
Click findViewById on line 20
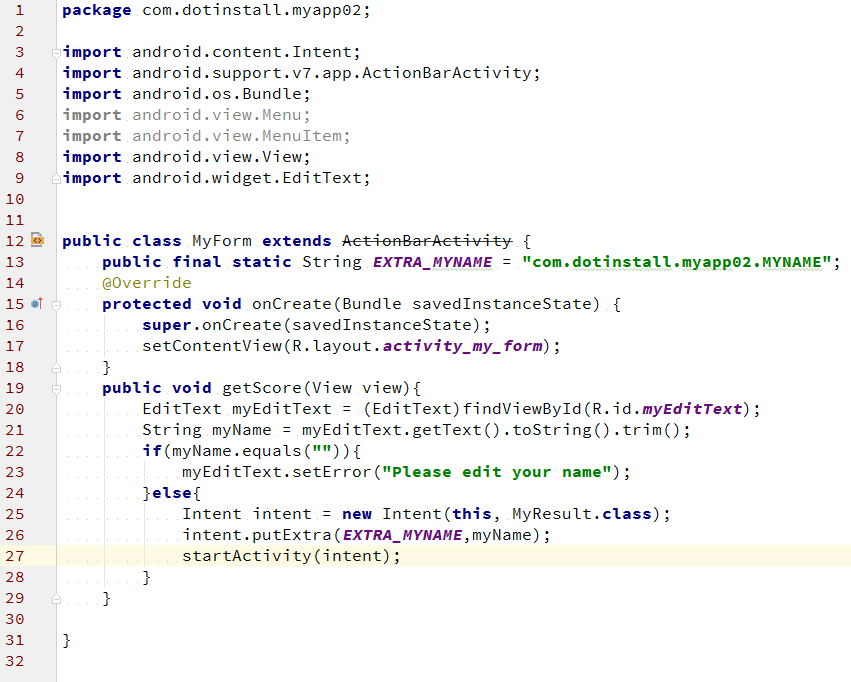click(x=522, y=409)
